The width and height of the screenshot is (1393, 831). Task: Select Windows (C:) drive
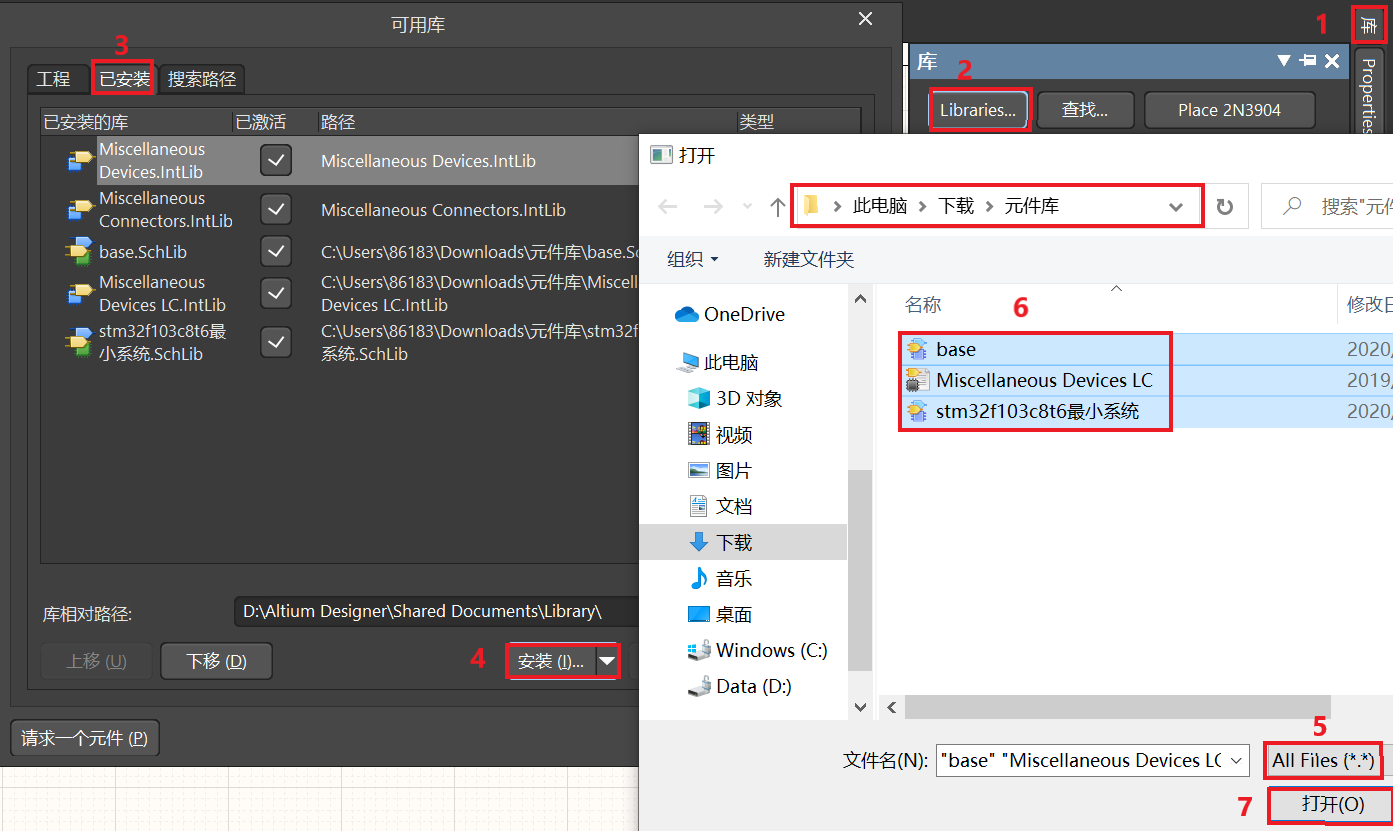pyautogui.click(x=757, y=650)
